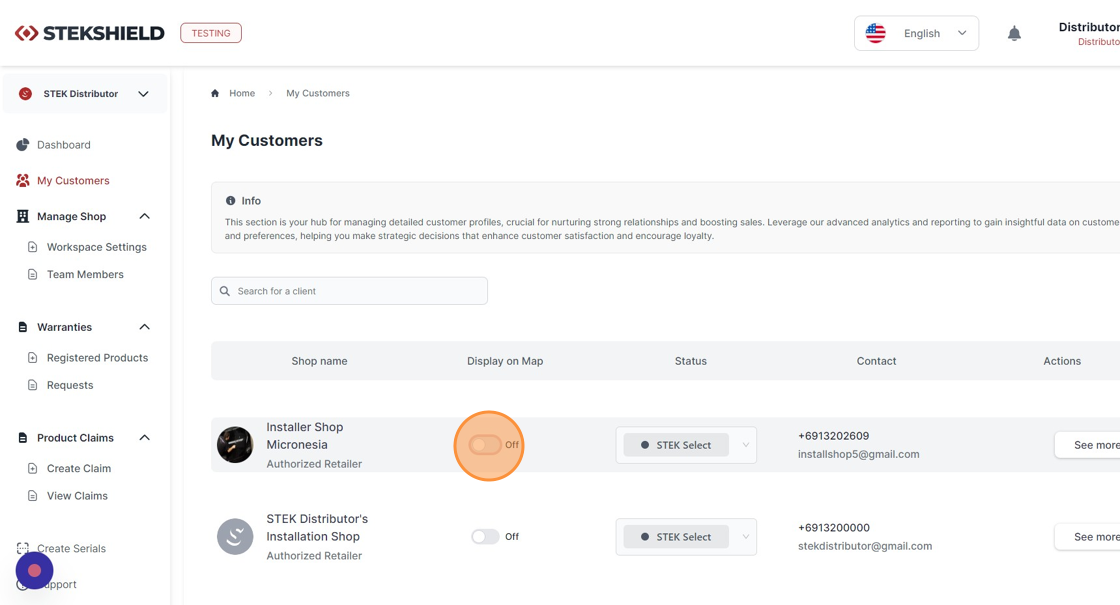1120x605 pixels.
Task: Select My Customers in sidebar
Action: [73, 181]
